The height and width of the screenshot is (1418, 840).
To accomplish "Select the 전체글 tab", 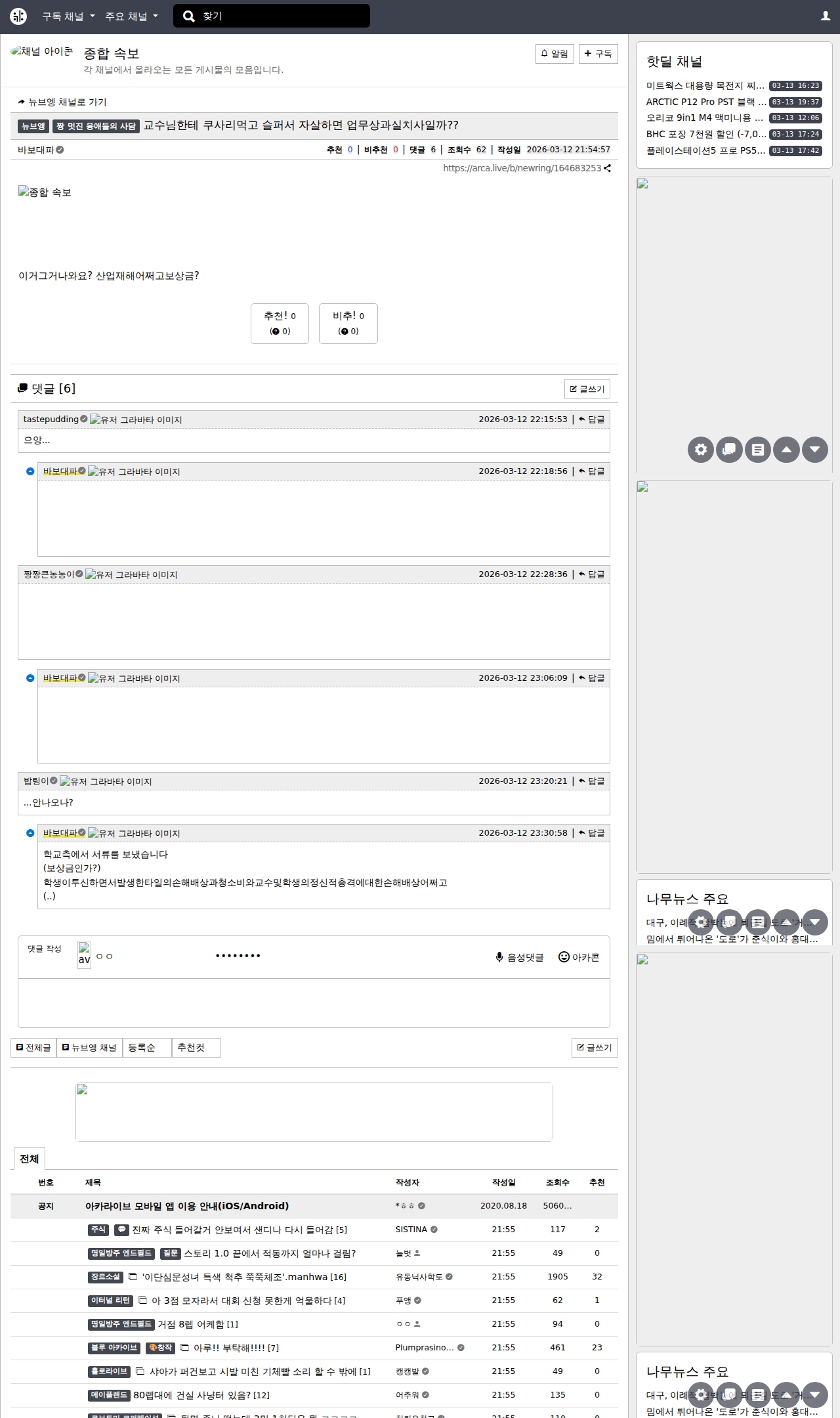I will (x=33, y=1048).
